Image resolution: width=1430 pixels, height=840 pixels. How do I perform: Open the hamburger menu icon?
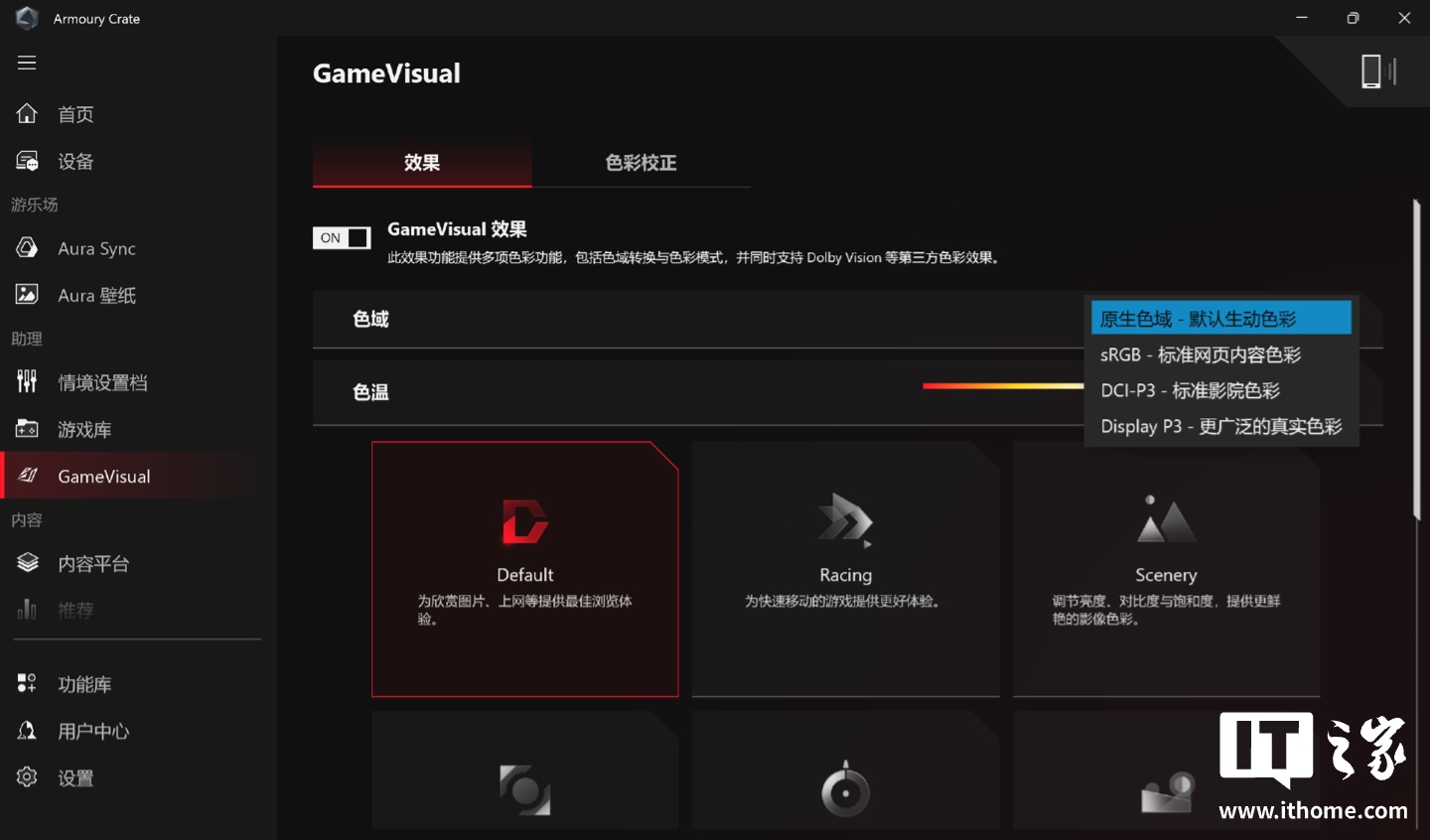tap(27, 63)
